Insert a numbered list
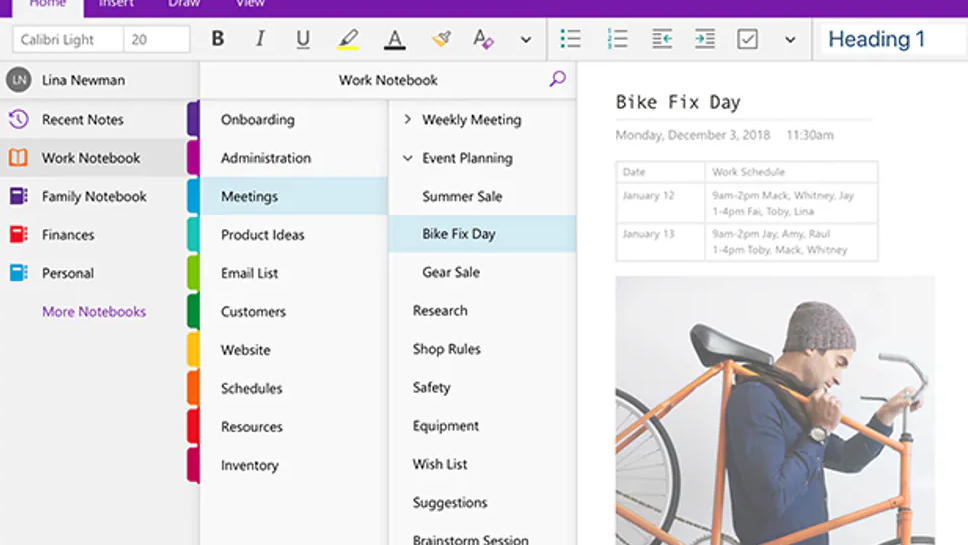 617,39
